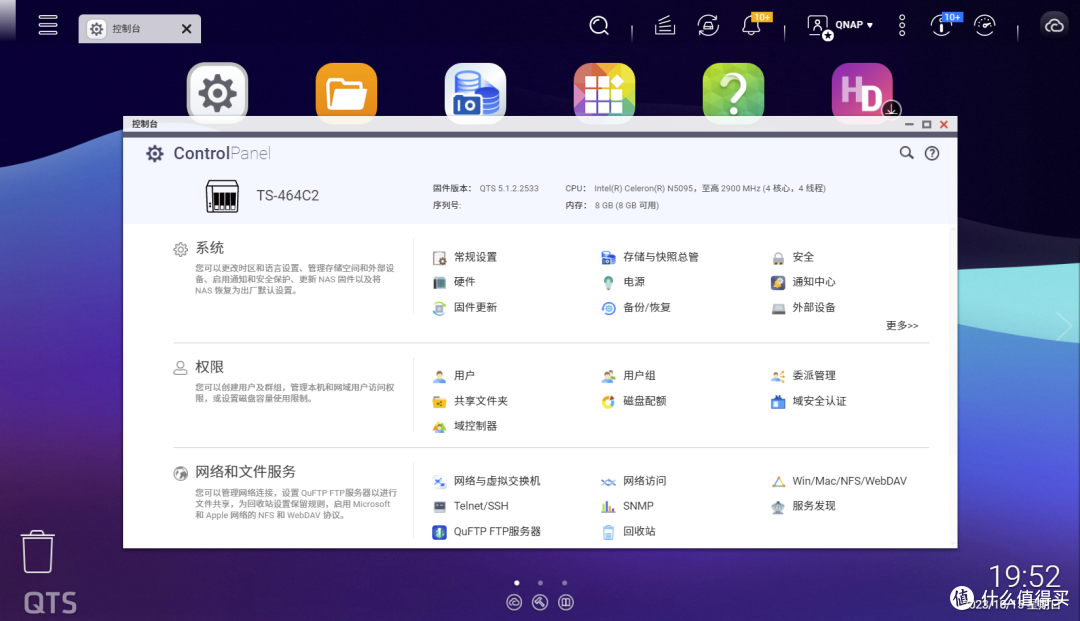The height and width of the screenshot is (621, 1080).
Task: Open 域控制器 domain controller
Action: pos(465,426)
